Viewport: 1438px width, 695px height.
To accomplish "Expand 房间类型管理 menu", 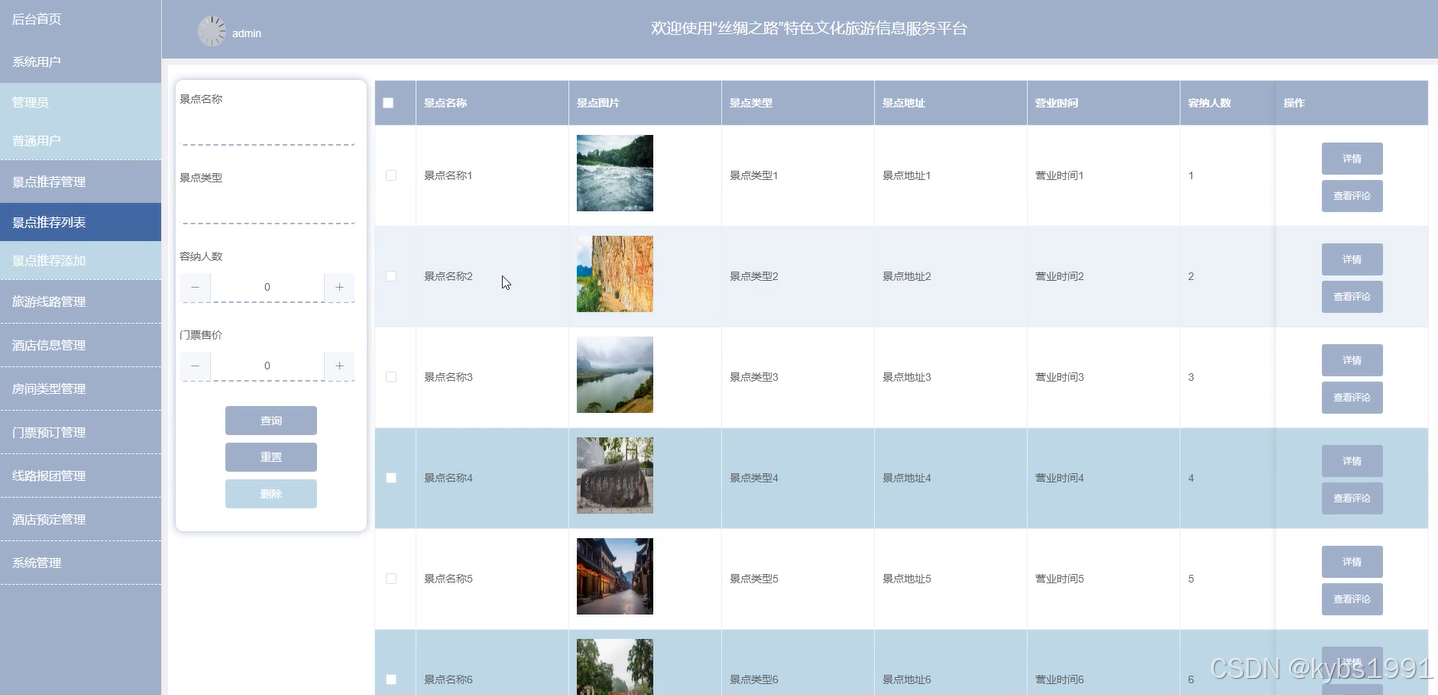I will 80,389.
